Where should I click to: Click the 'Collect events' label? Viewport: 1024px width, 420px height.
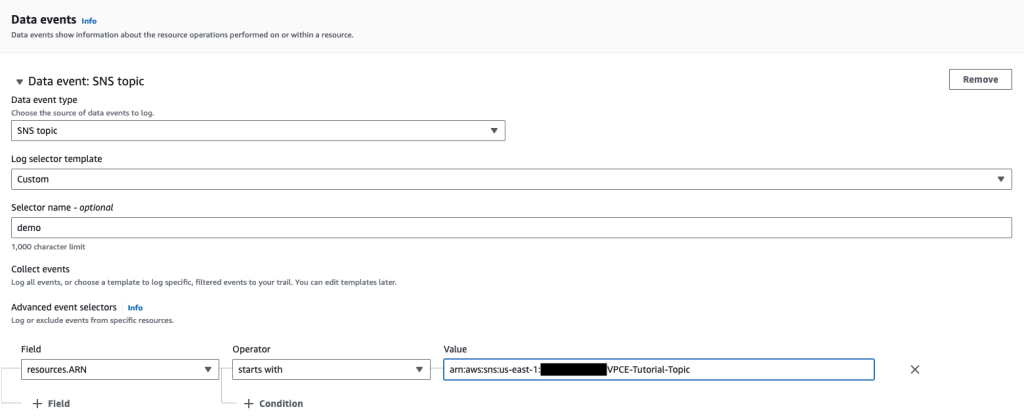(x=40, y=269)
